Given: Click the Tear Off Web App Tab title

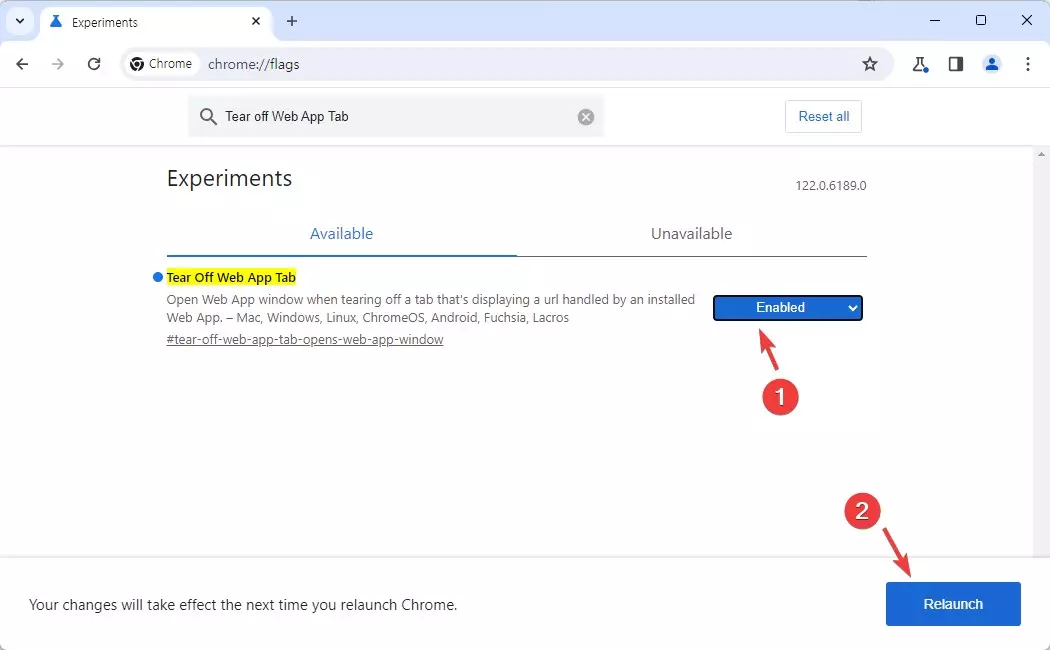Looking at the screenshot, I should 231,277.
